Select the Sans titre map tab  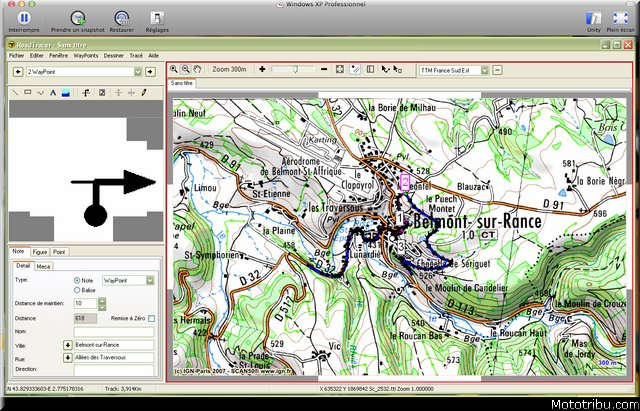(x=182, y=83)
